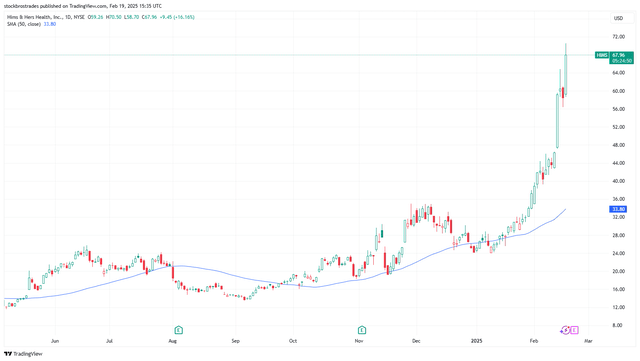Click the Jul label on time axis
The image size is (640, 361).
tap(109, 341)
